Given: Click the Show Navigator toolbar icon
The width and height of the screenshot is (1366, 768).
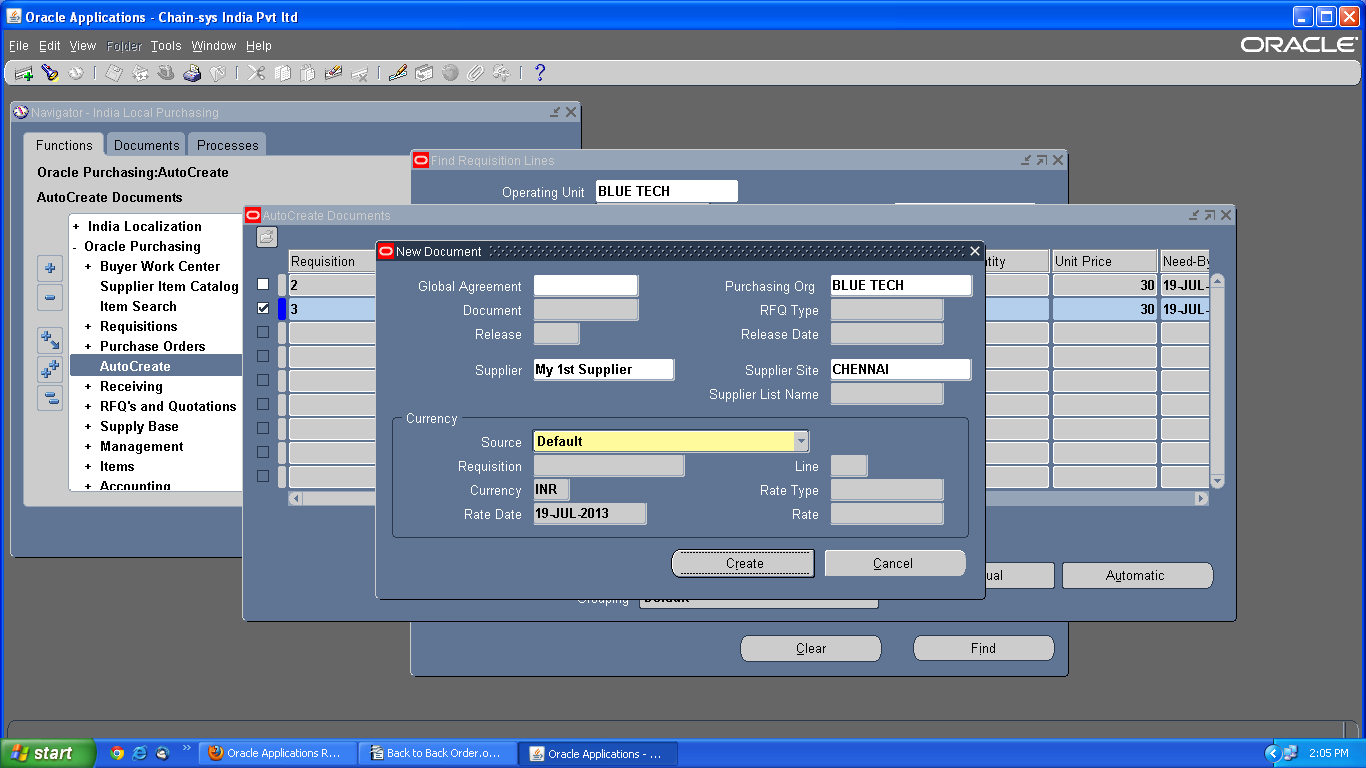Looking at the screenshot, I should point(76,73).
